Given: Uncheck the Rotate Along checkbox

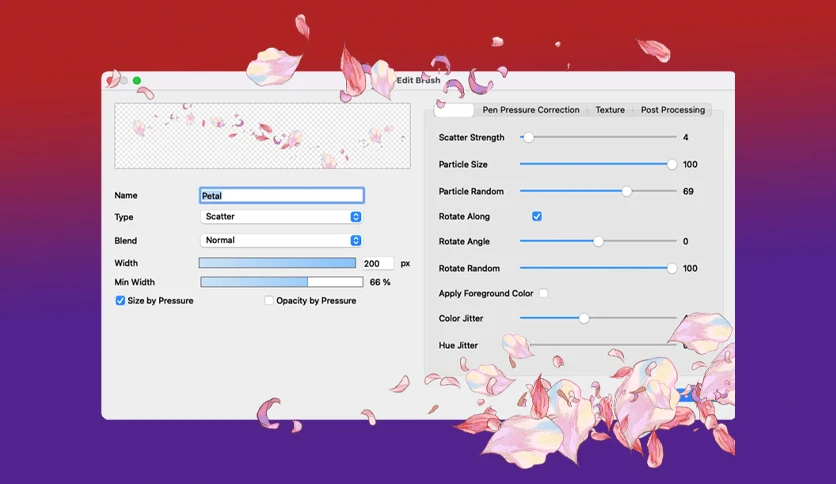Looking at the screenshot, I should [537, 216].
